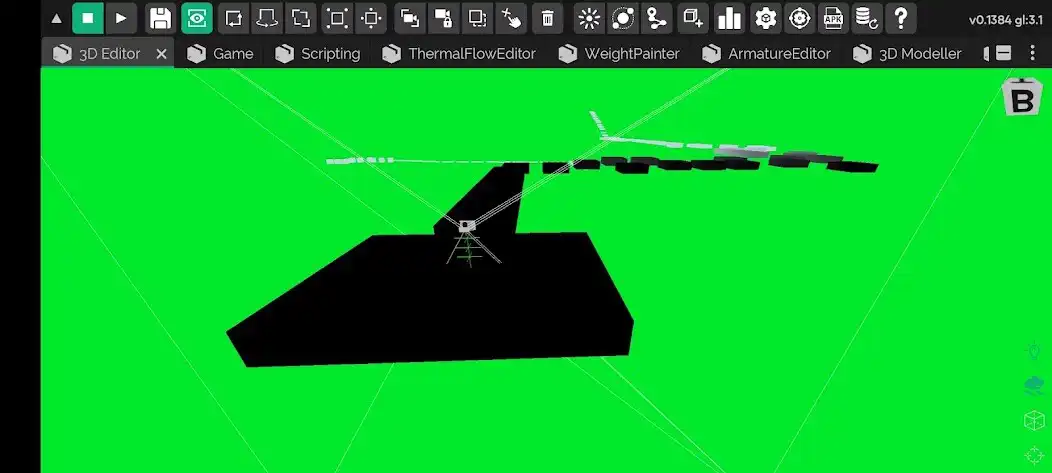The width and height of the screenshot is (1052, 473).
Task: Switch to the Scripting tab
Action: coord(318,54)
